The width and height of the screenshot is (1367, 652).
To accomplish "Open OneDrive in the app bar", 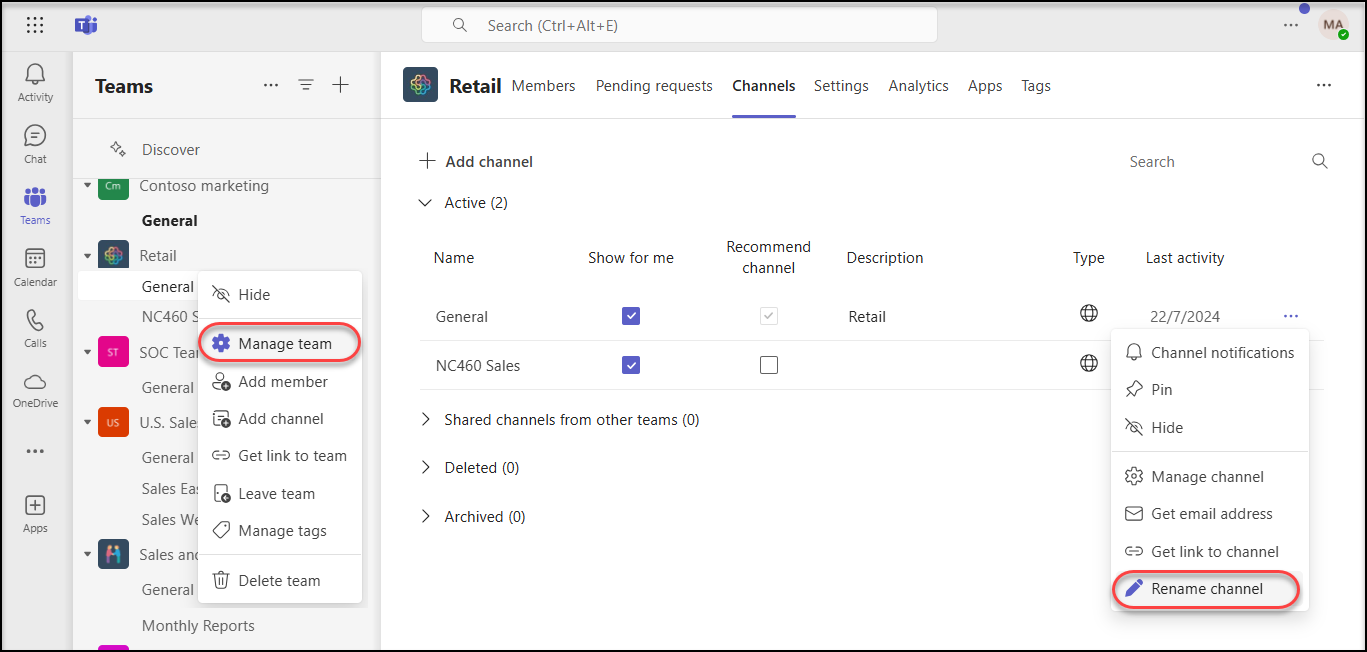I will tap(35, 389).
